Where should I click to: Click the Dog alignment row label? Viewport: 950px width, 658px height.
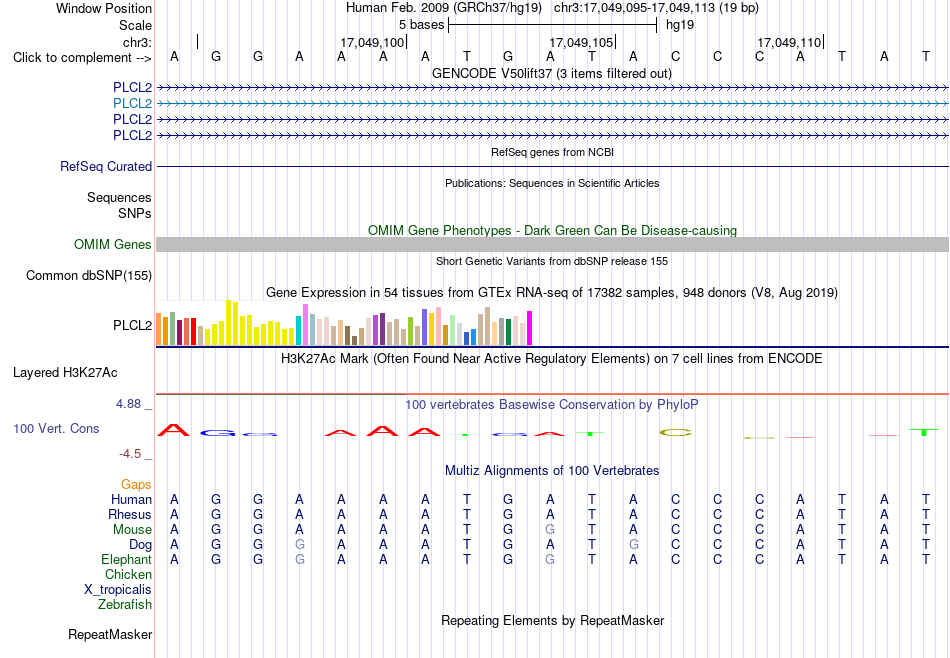[141, 545]
